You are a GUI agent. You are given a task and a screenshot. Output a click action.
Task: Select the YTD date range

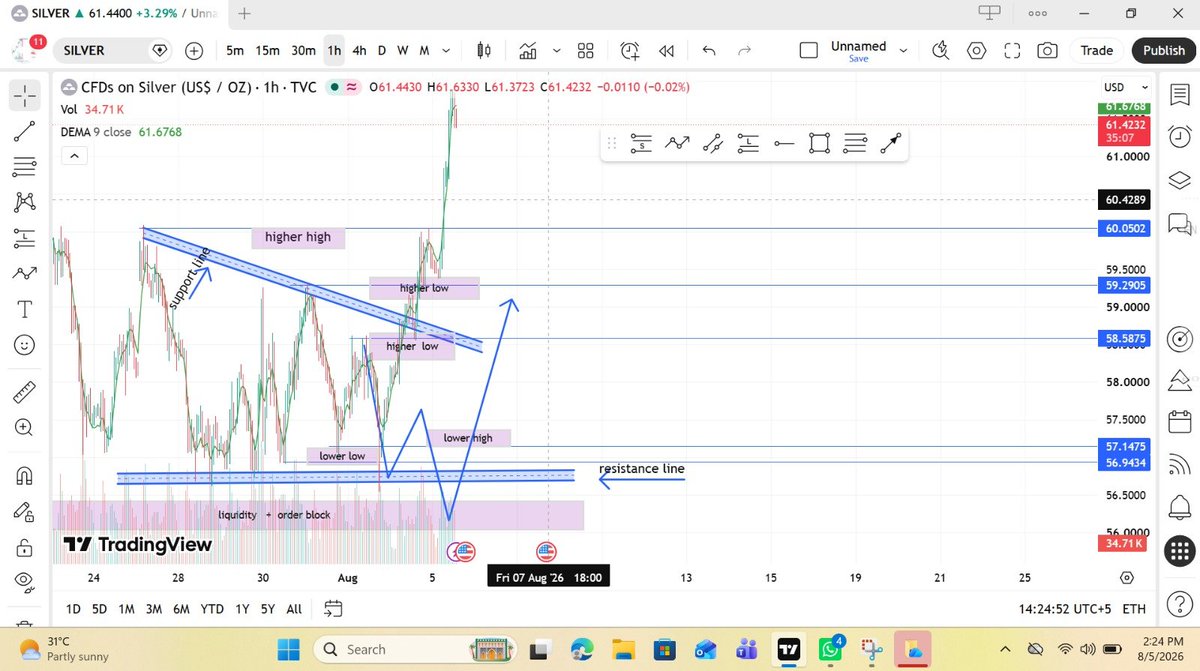211,608
